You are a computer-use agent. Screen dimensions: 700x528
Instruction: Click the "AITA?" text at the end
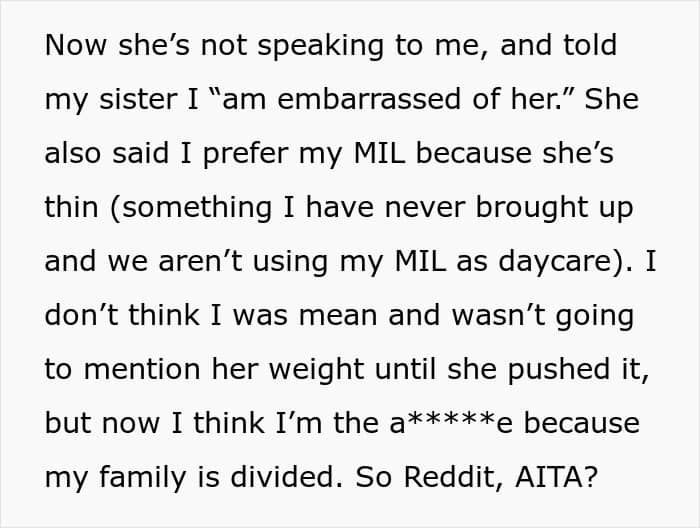556,477
